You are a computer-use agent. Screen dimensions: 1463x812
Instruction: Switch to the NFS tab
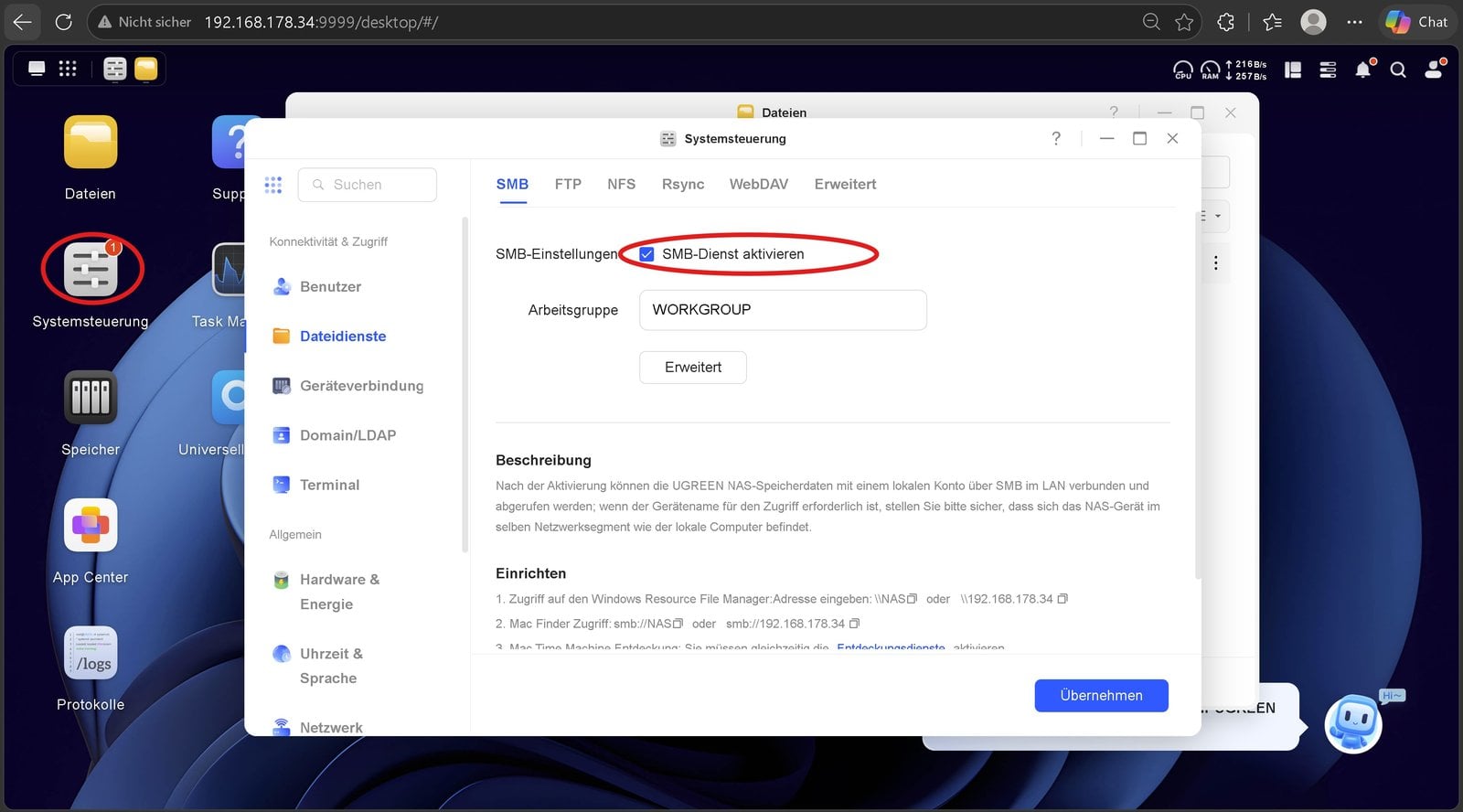[x=621, y=184]
